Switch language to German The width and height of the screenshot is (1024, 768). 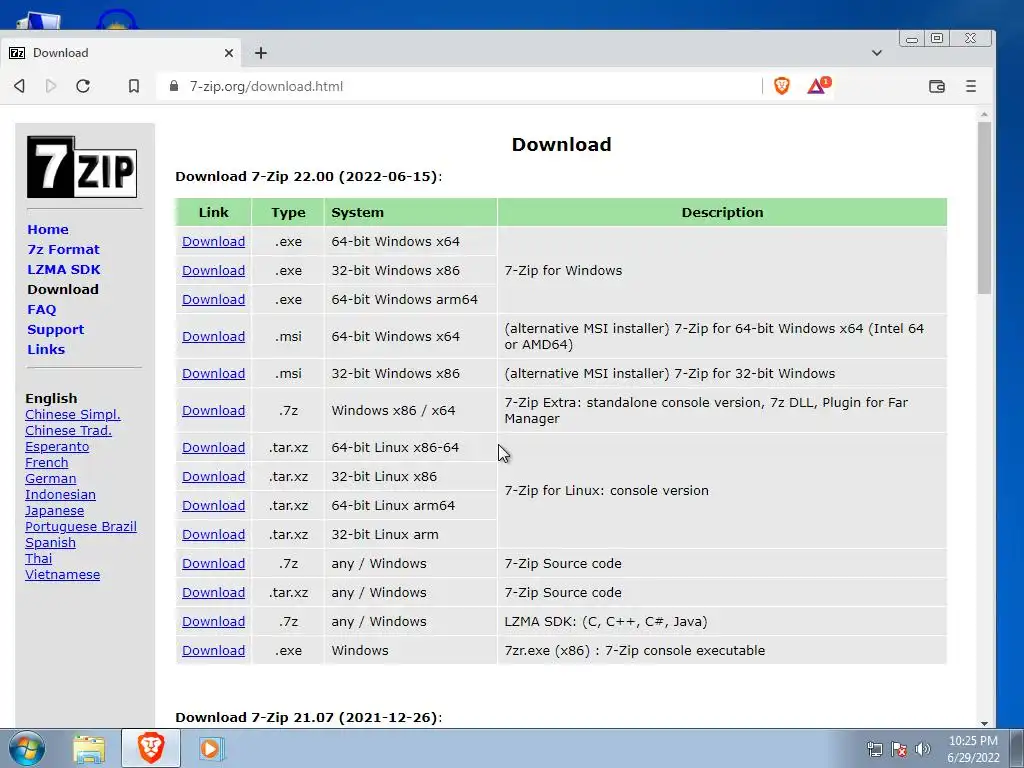pyautogui.click(x=50, y=479)
